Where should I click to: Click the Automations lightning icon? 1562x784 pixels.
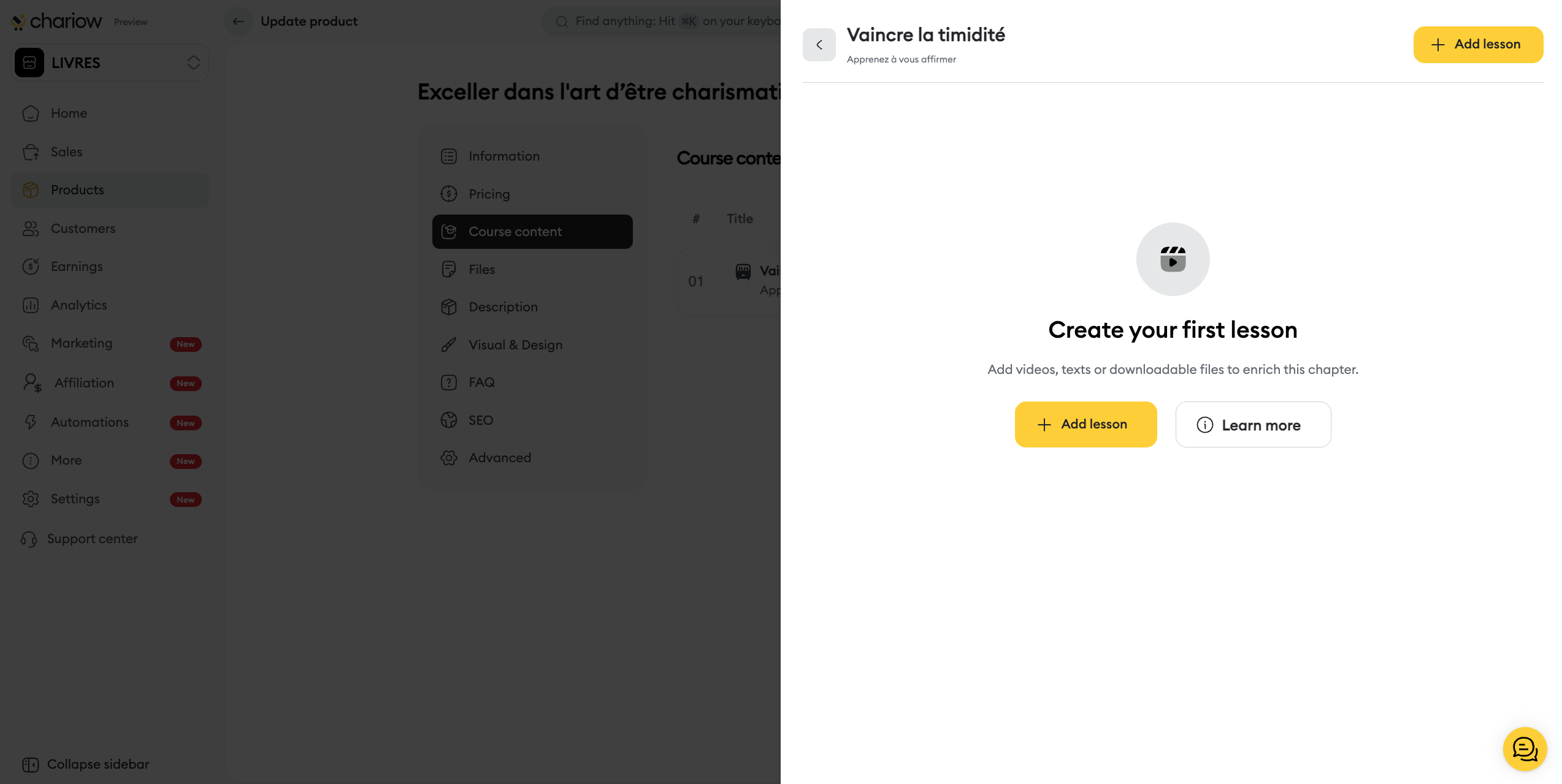(31, 422)
